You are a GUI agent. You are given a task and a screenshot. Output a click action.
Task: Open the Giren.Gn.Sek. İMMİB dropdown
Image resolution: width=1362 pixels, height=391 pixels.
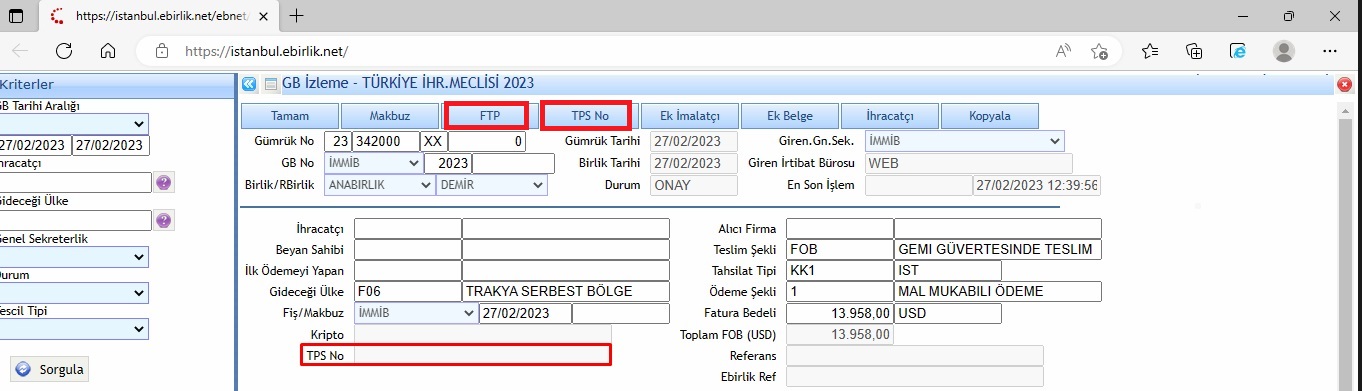(964, 141)
